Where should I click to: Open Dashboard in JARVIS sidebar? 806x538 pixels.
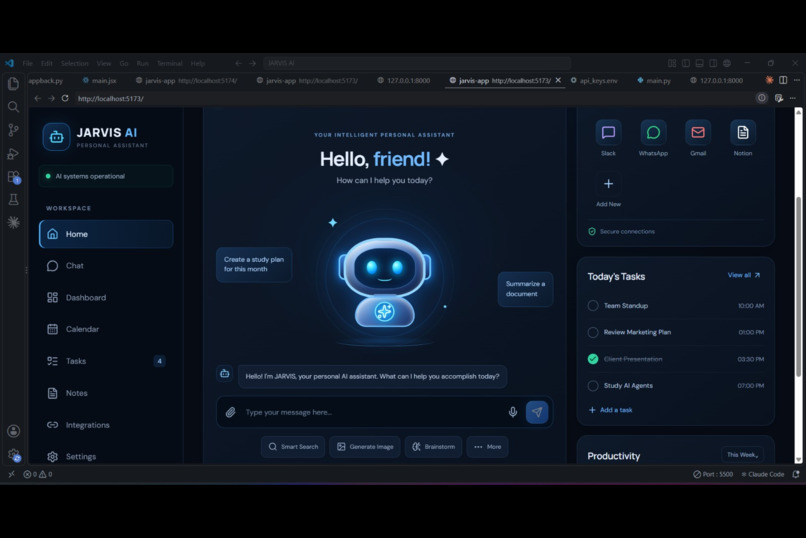(x=106, y=298)
